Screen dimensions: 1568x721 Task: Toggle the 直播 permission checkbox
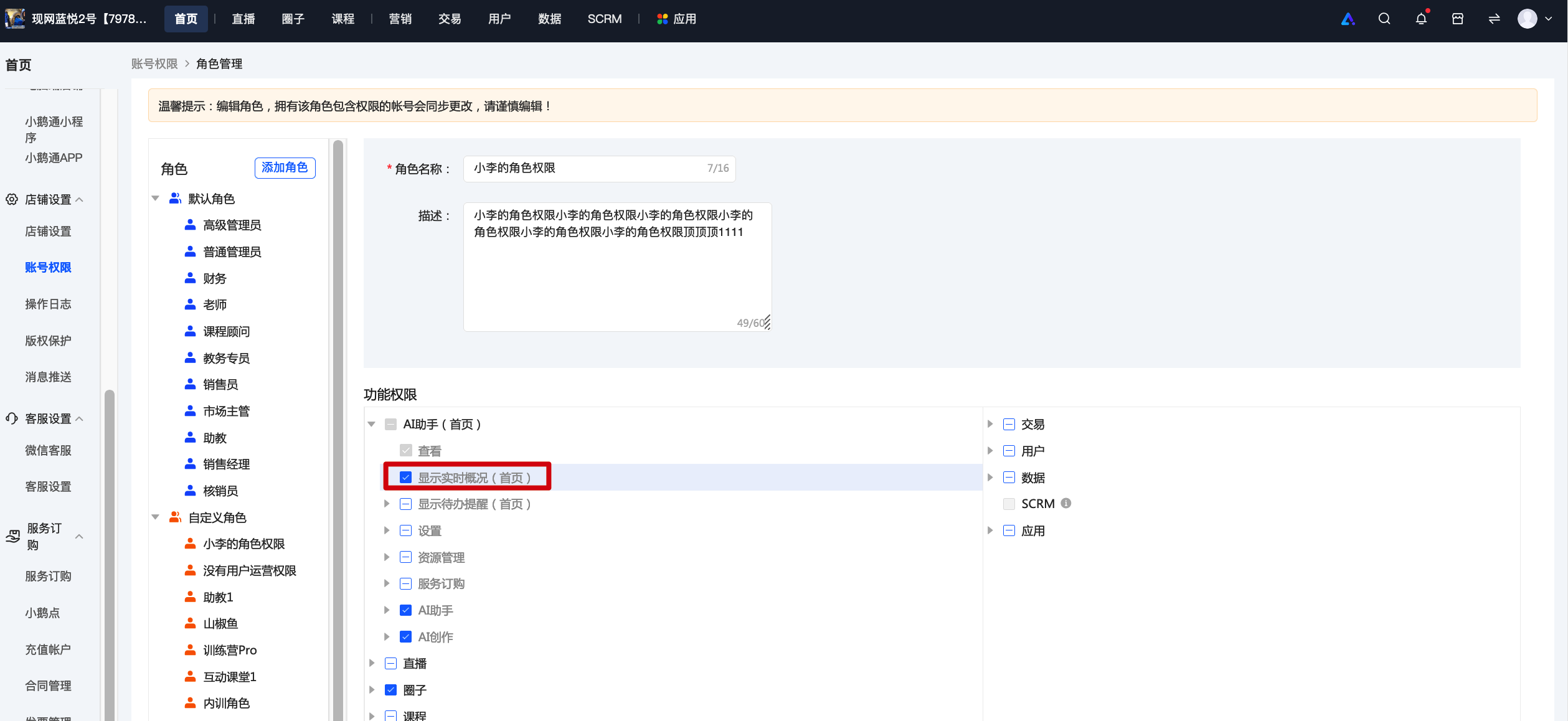(x=391, y=664)
